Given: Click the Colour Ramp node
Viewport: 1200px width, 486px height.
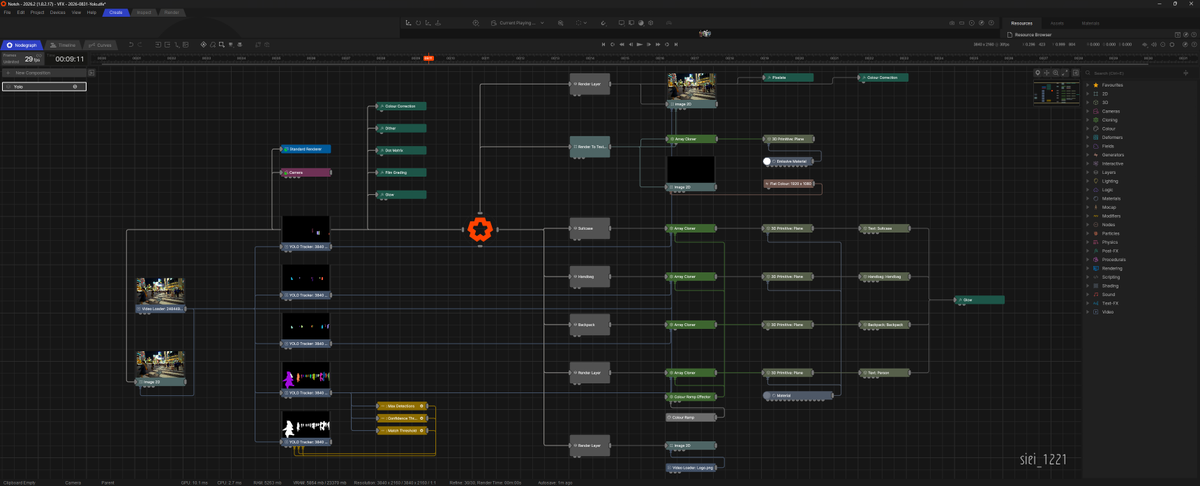Looking at the screenshot, I should [691, 417].
